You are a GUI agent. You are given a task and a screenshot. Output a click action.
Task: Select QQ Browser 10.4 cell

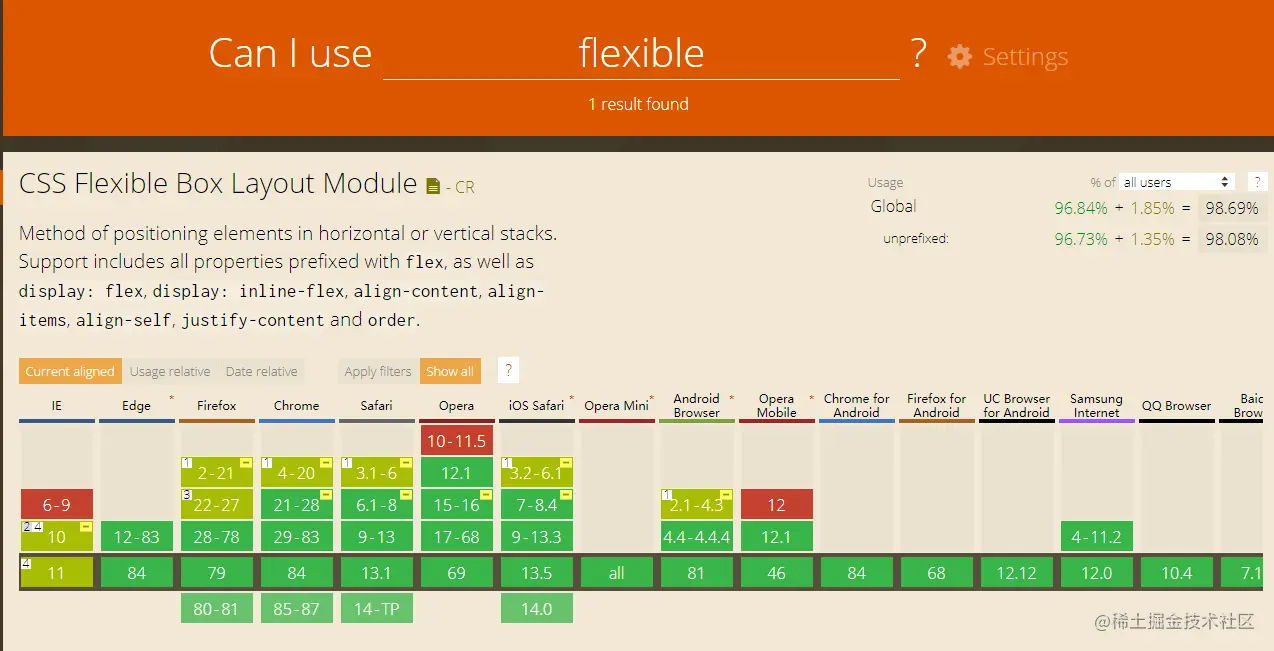click(x=1177, y=573)
